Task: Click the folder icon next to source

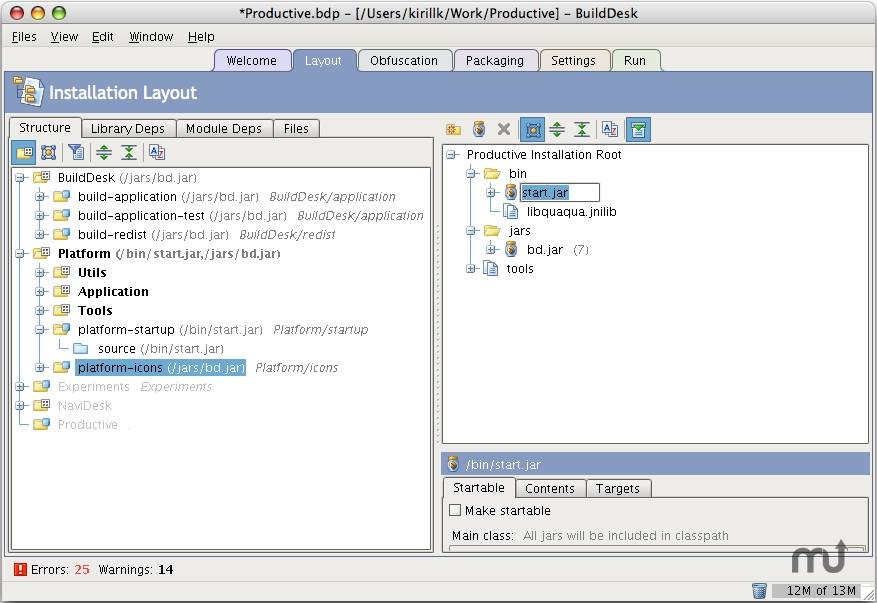Action: (x=81, y=348)
